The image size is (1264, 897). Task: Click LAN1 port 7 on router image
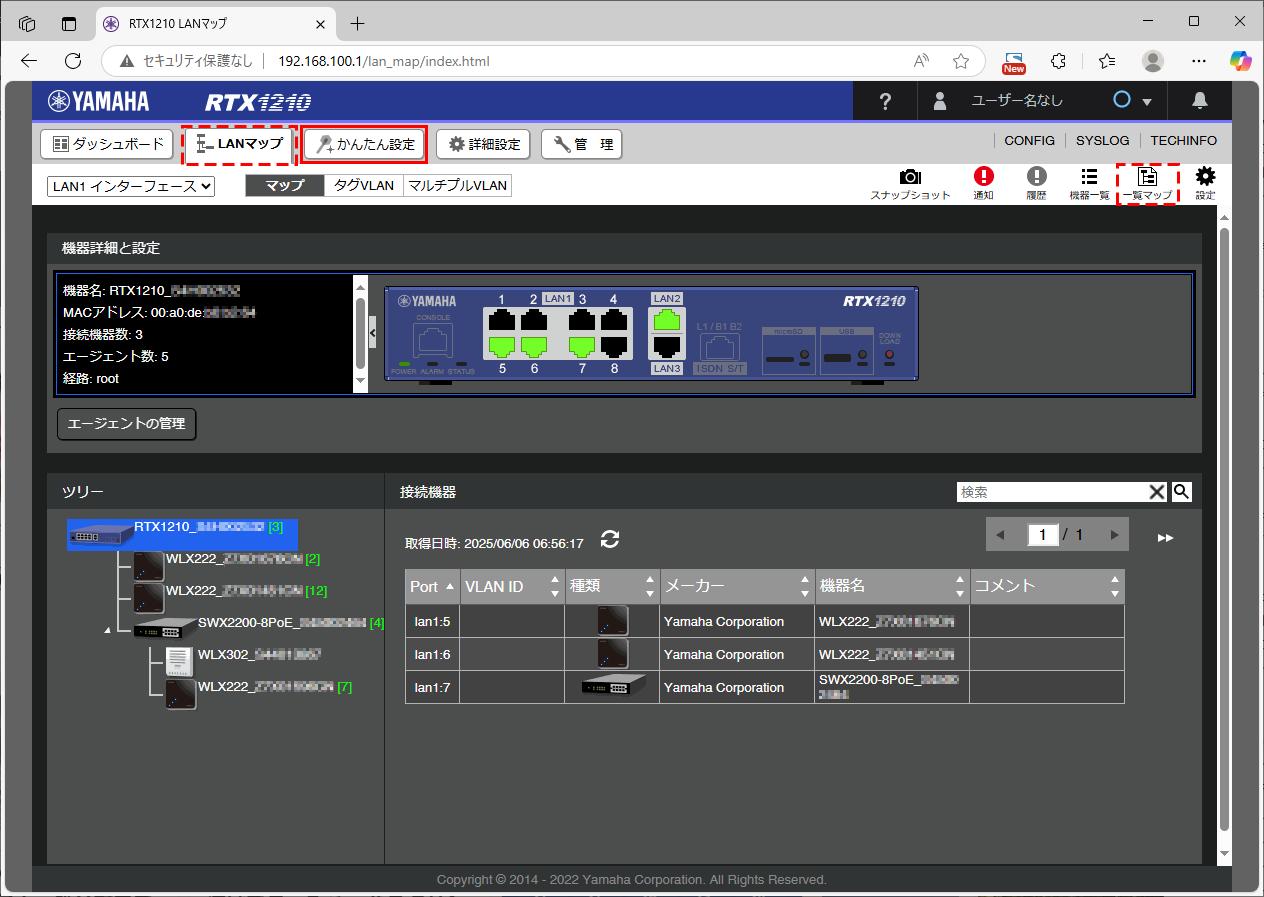[582, 347]
